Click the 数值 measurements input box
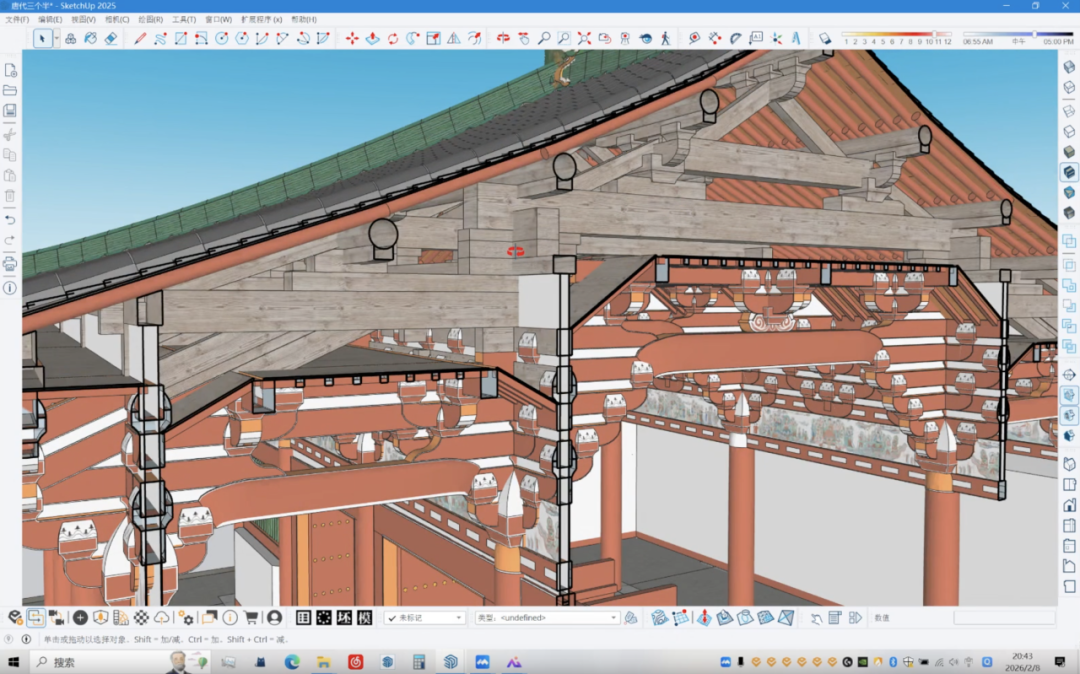 pos(1004,618)
